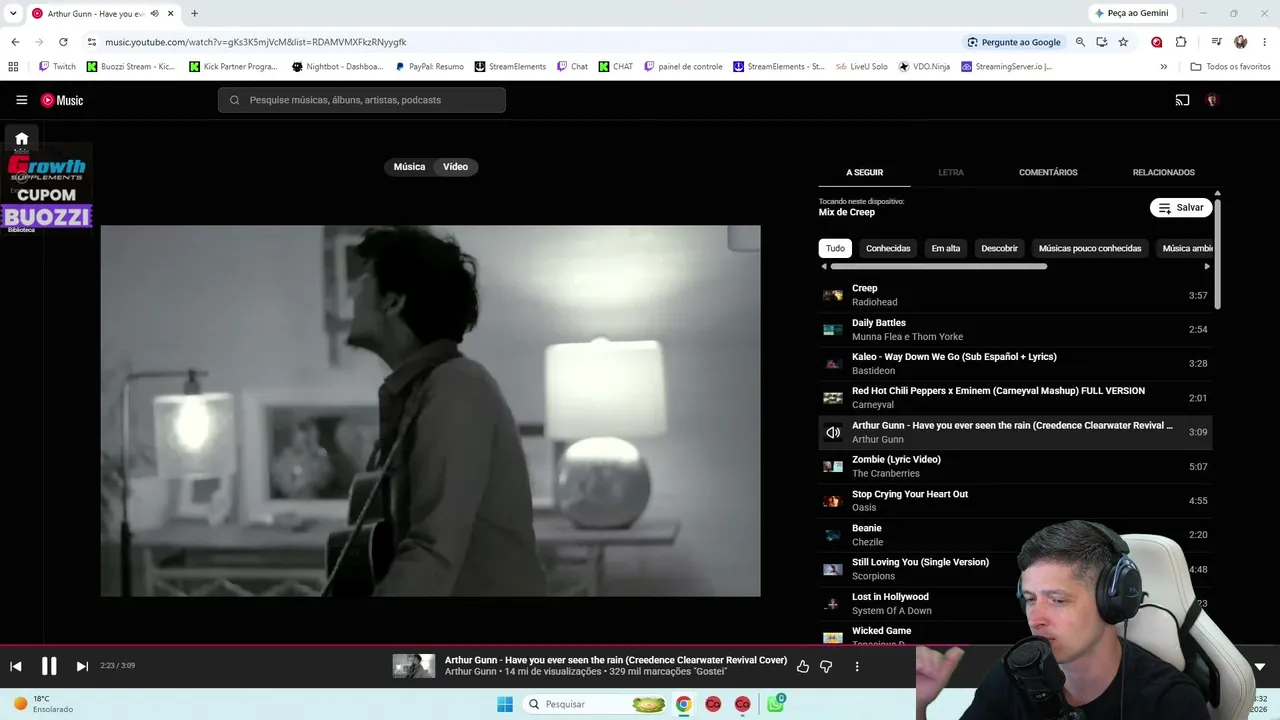Filter queue by Descobrir chip
Image resolution: width=1280 pixels, height=720 pixels.
coord(999,248)
